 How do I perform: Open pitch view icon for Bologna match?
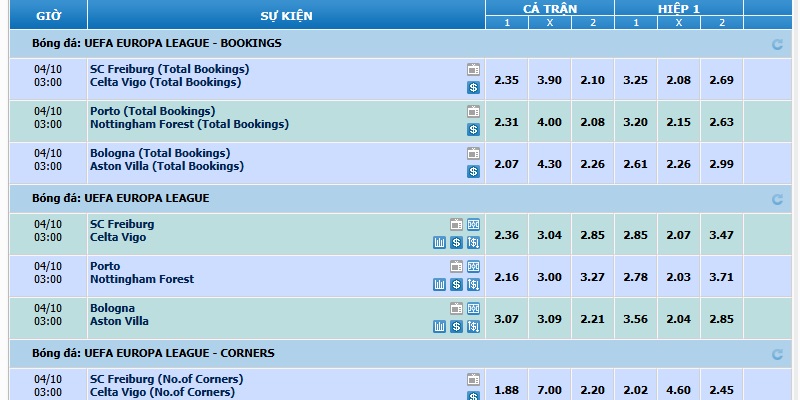click(473, 308)
